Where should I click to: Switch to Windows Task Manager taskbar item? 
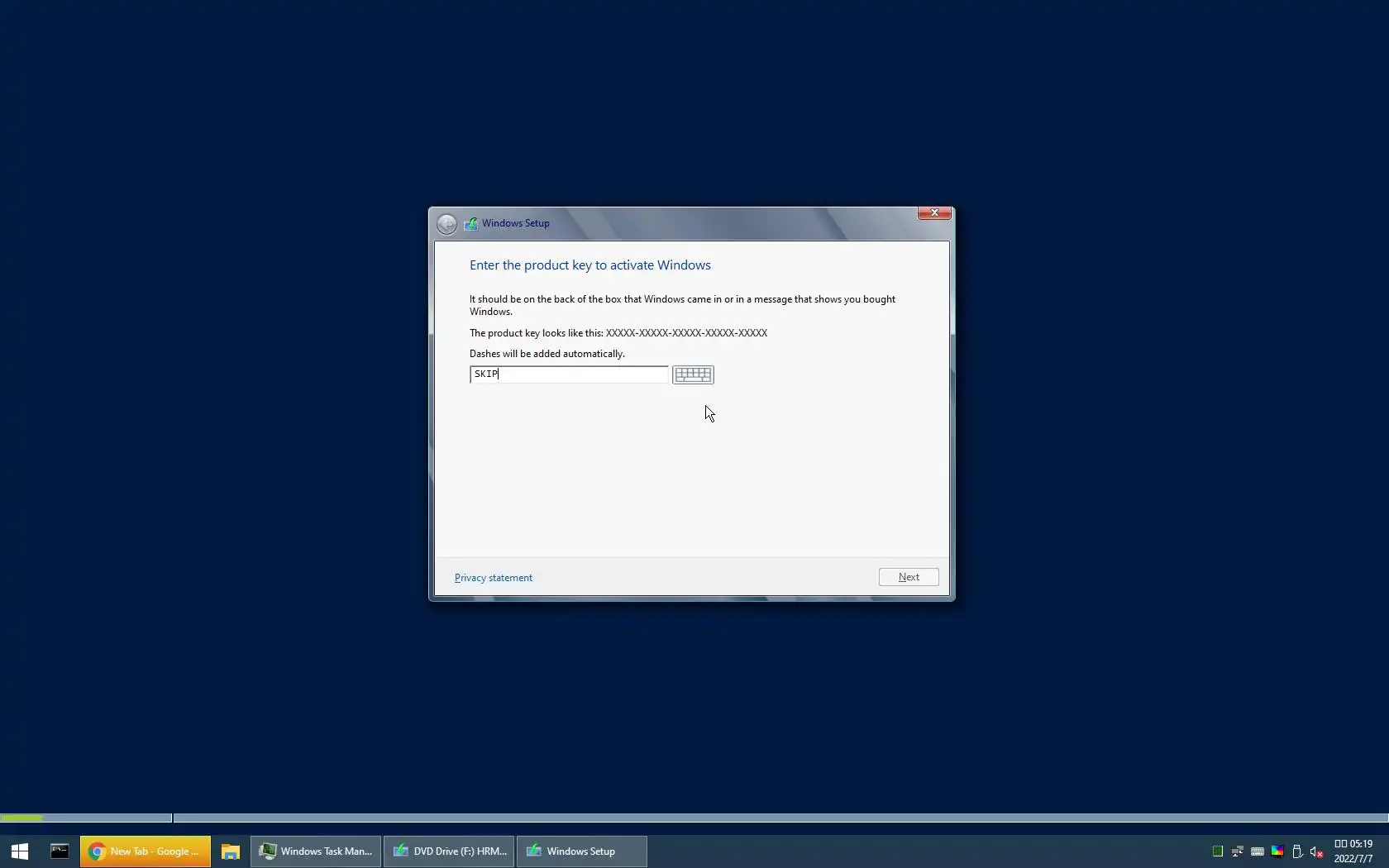point(317,851)
